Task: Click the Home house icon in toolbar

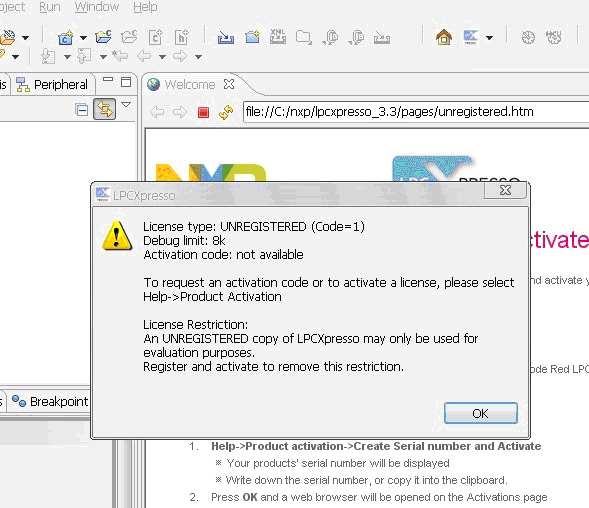Action: pyautogui.click(x=444, y=37)
